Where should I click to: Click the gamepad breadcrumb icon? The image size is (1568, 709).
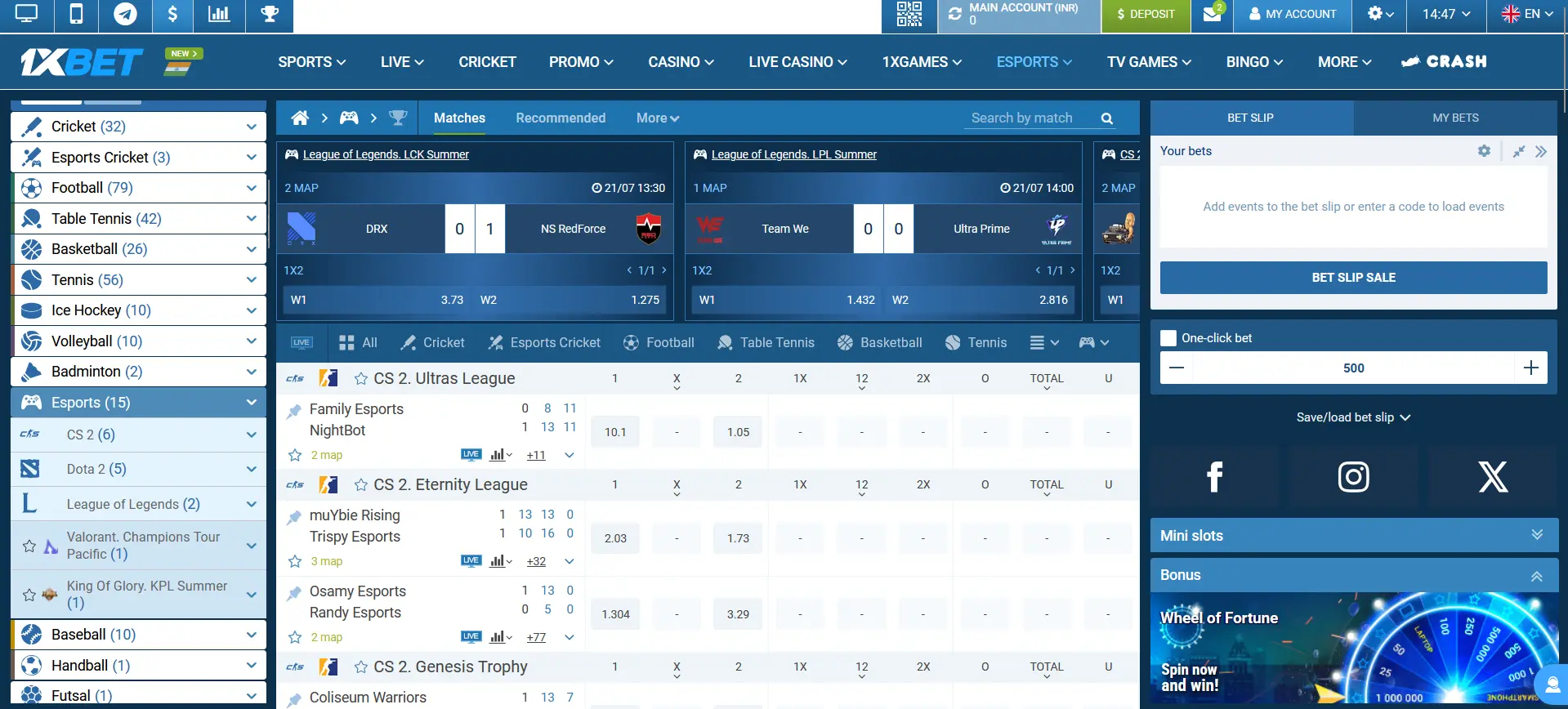[349, 118]
